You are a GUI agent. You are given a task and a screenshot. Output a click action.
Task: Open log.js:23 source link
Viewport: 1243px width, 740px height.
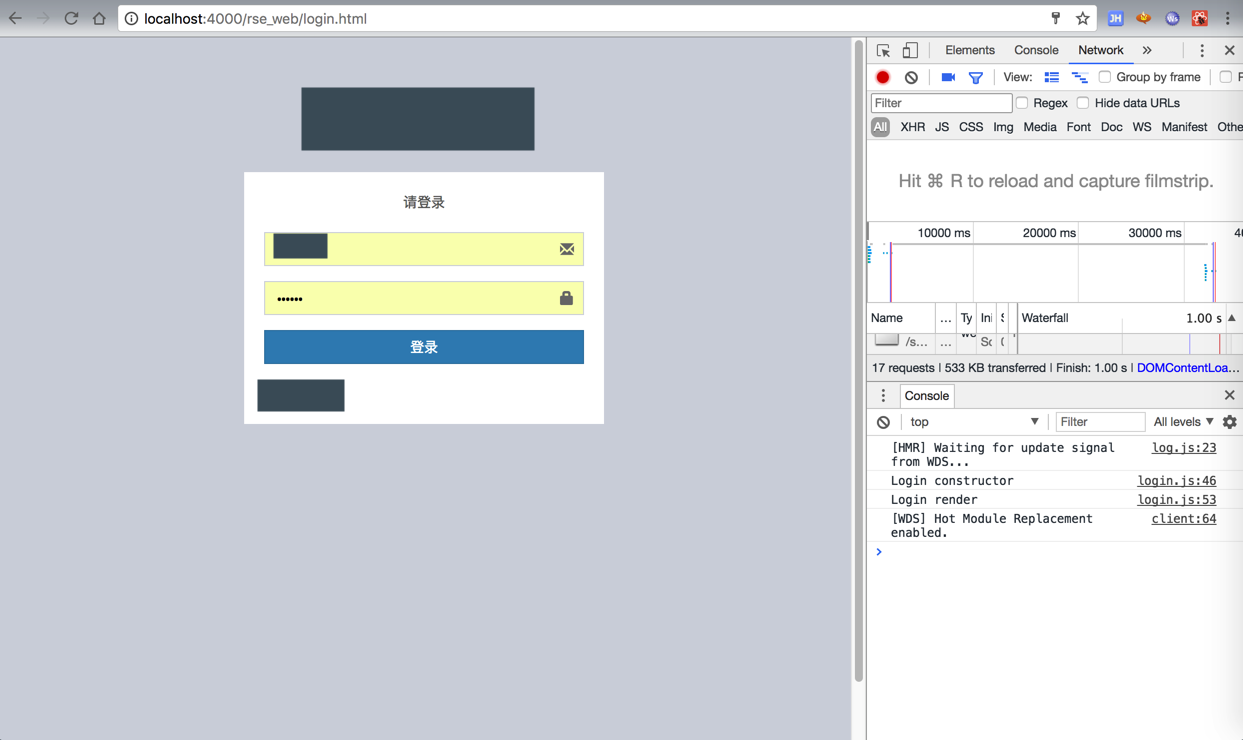(1184, 448)
